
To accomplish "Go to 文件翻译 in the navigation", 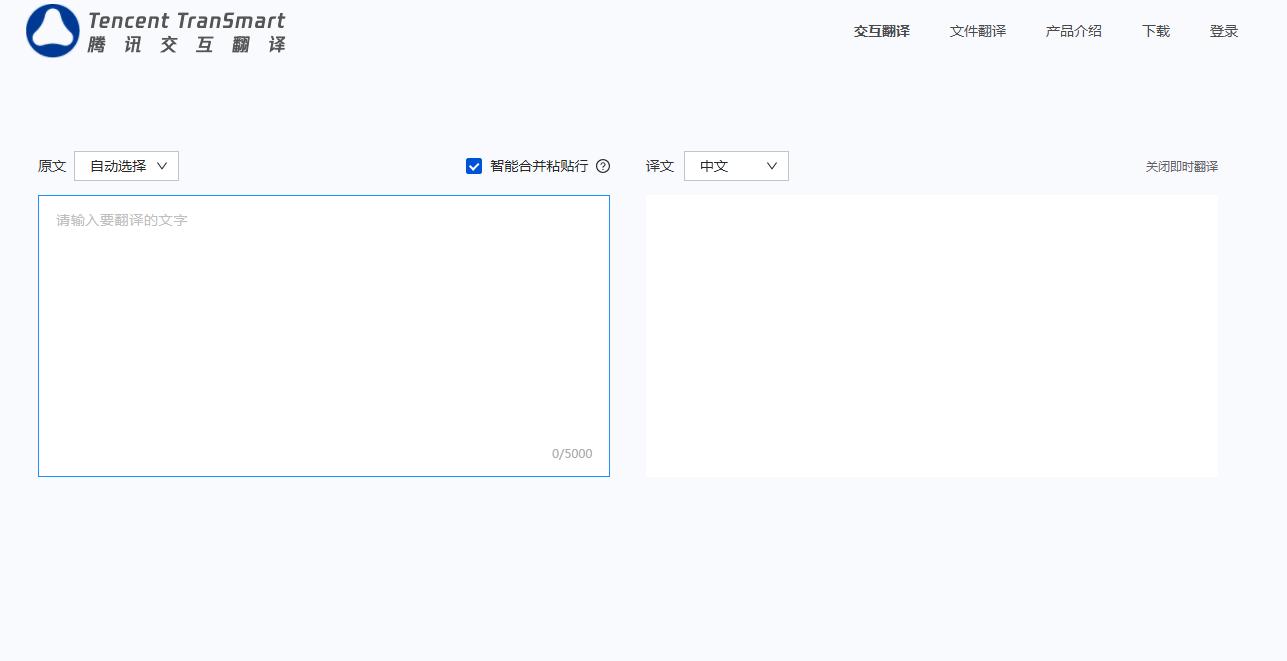I will (x=978, y=31).
